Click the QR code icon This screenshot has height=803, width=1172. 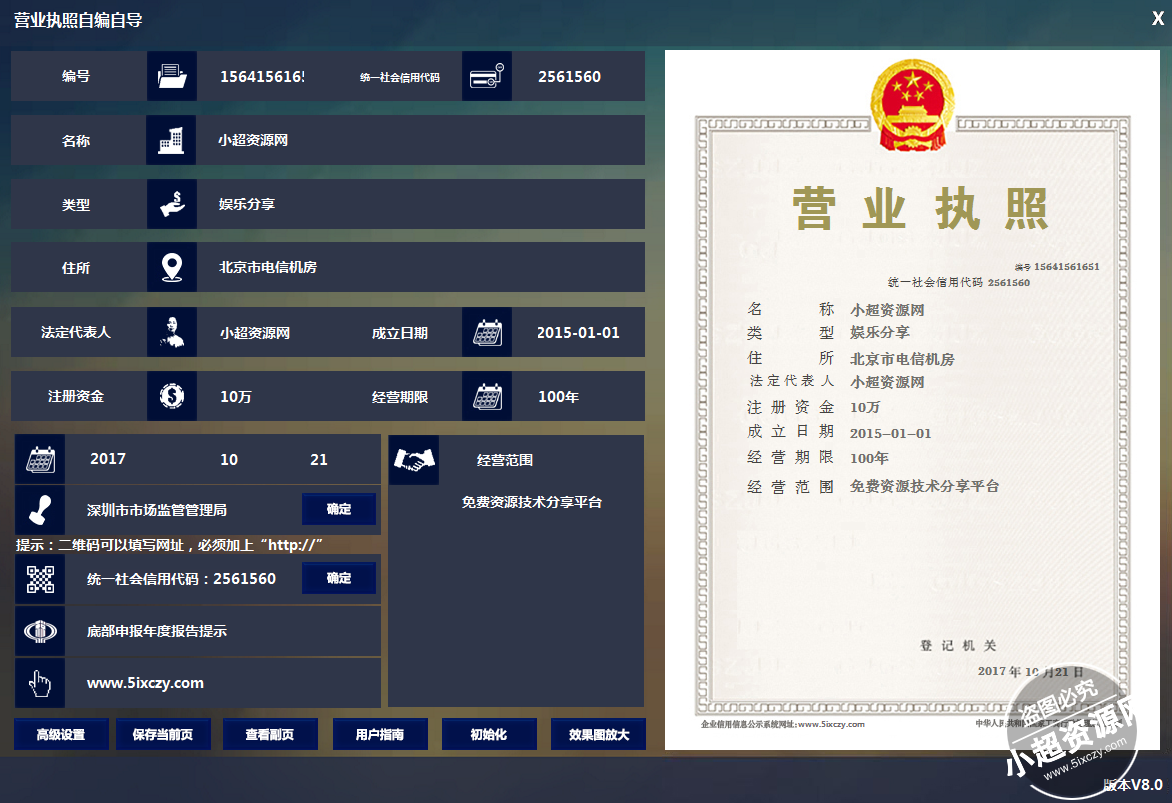click(40, 579)
